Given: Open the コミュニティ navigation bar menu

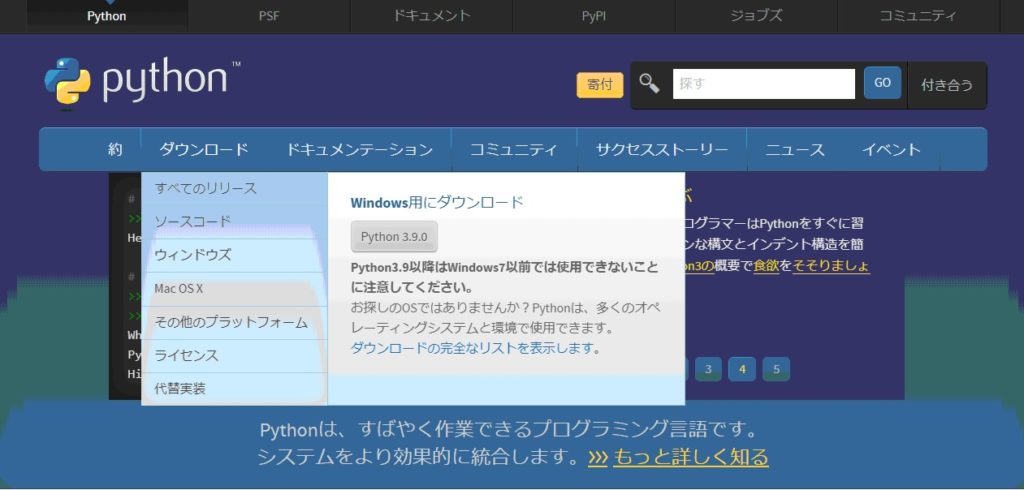Looking at the screenshot, I should [514, 150].
